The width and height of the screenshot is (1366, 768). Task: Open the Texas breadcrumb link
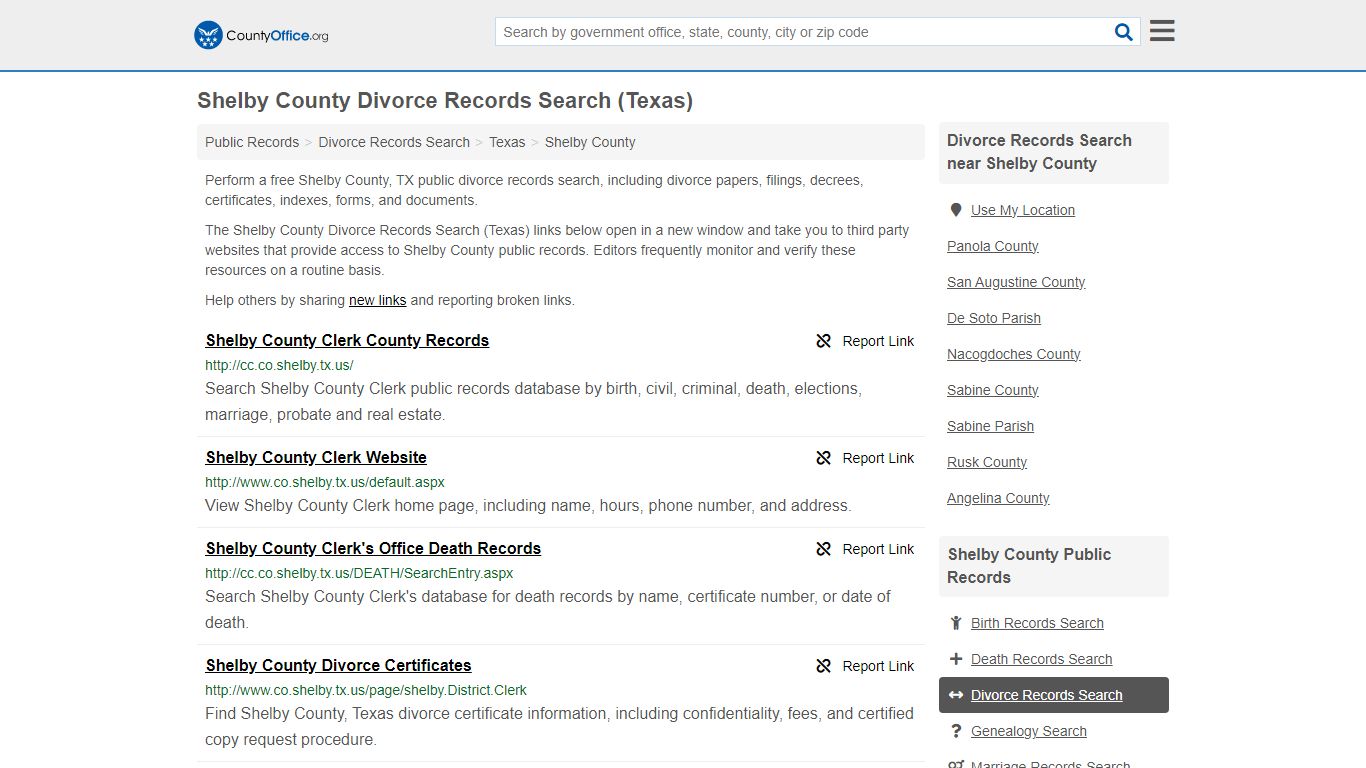tap(507, 142)
